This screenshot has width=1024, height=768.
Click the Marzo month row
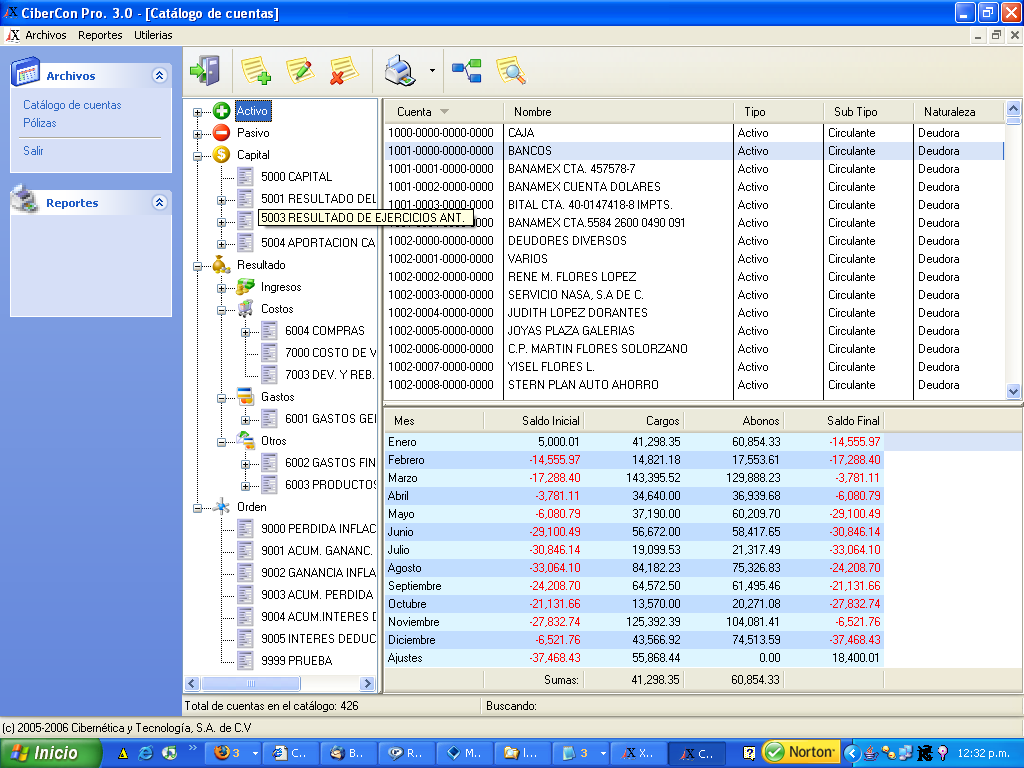[x=633, y=478]
